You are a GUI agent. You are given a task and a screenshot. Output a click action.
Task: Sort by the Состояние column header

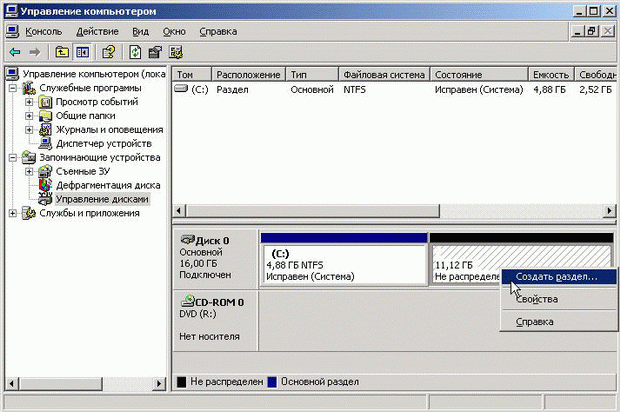(479, 74)
